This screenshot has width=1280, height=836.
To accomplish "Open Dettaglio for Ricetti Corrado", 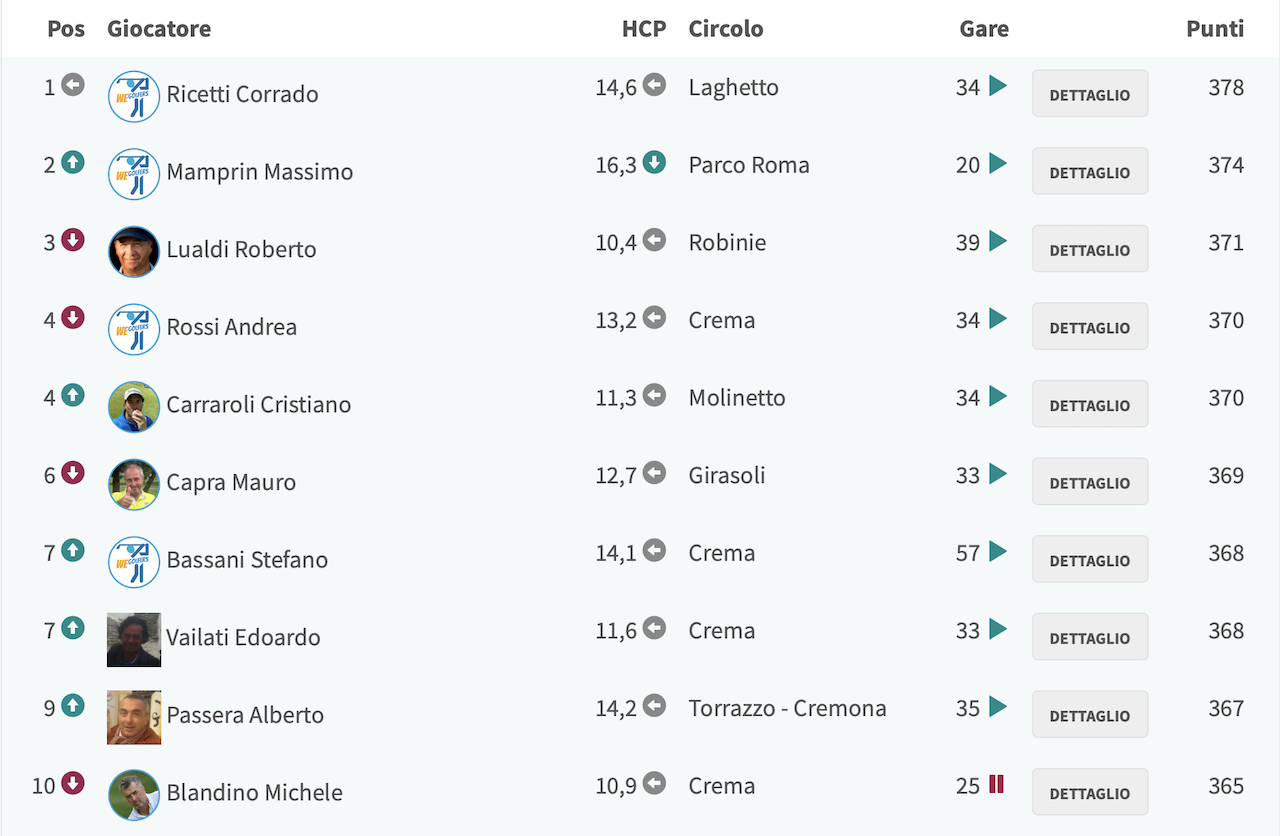I will point(1090,94).
